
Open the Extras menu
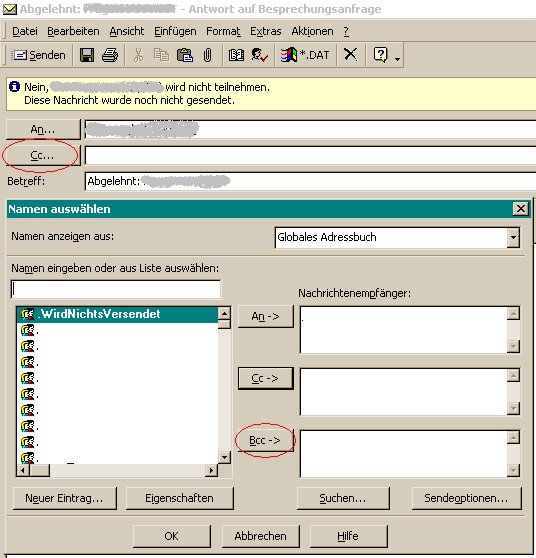[266, 31]
